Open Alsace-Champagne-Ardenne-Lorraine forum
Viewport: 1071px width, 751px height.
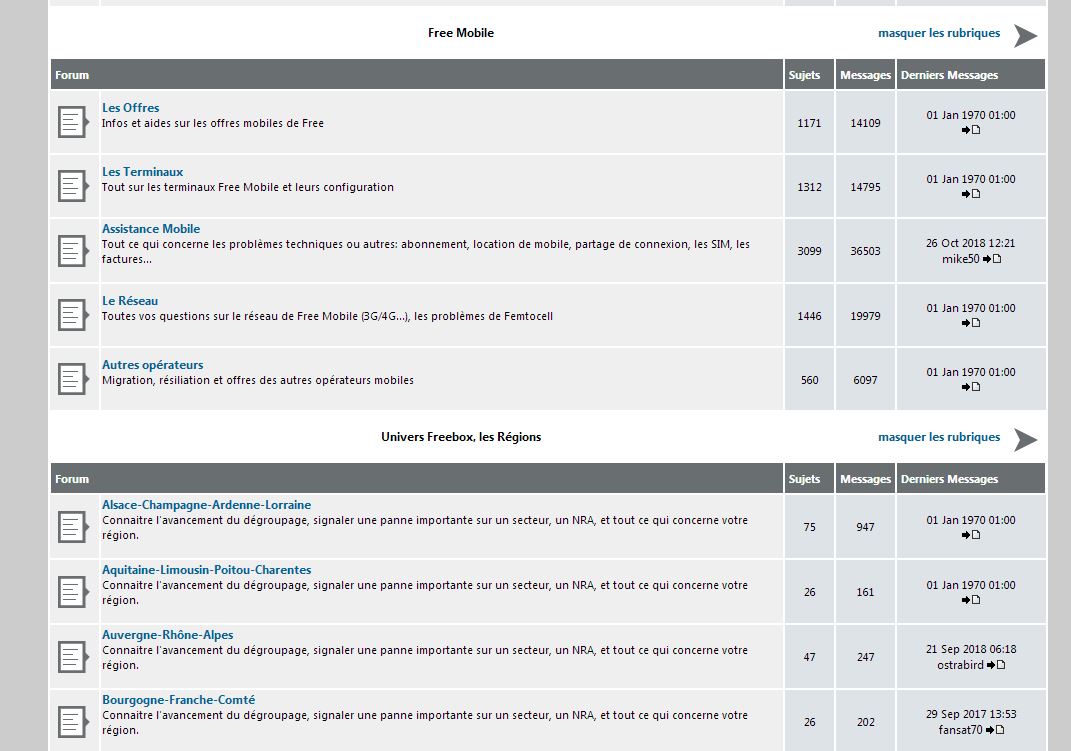coord(206,505)
